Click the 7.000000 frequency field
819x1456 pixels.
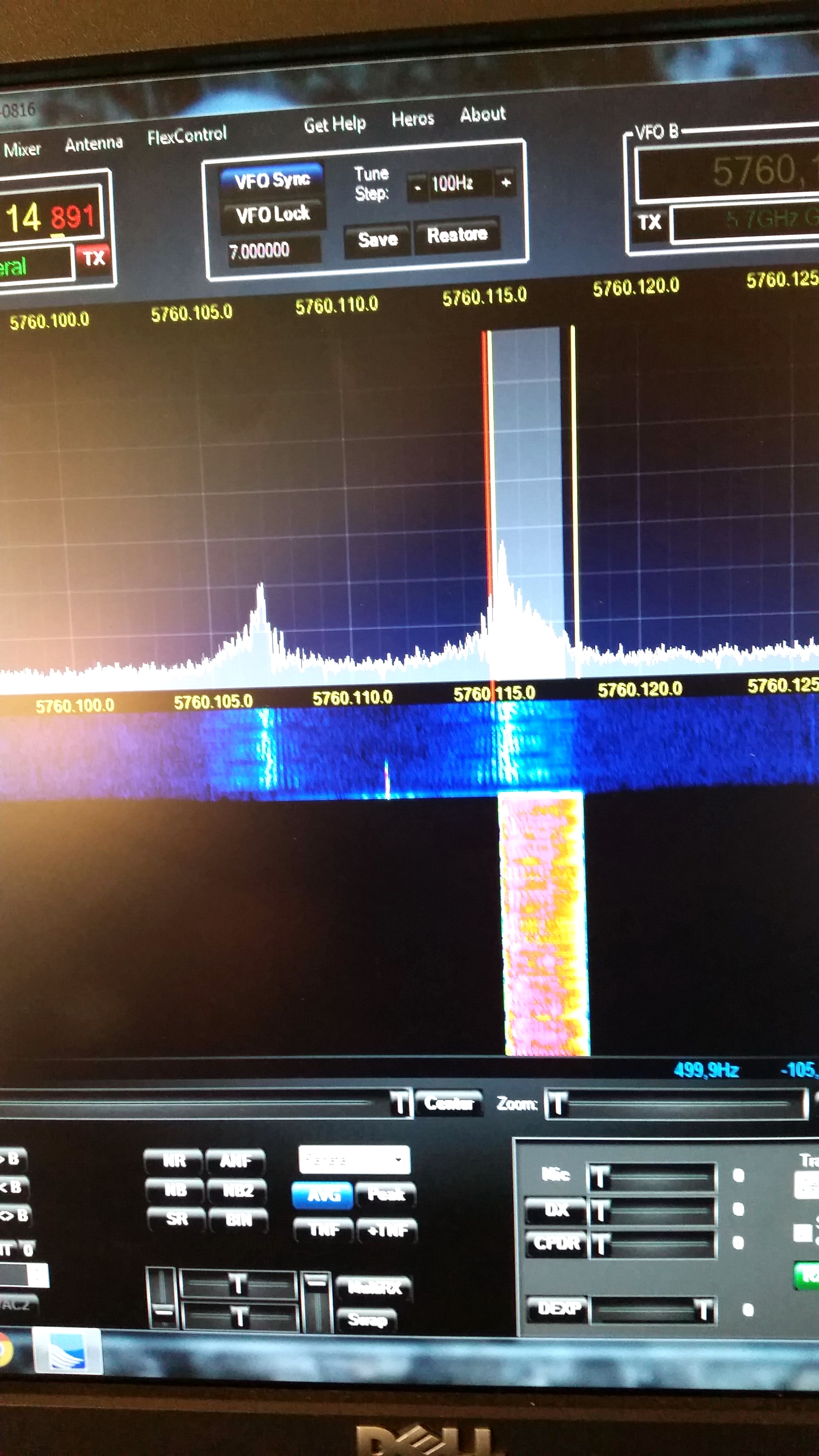(274, 249)
